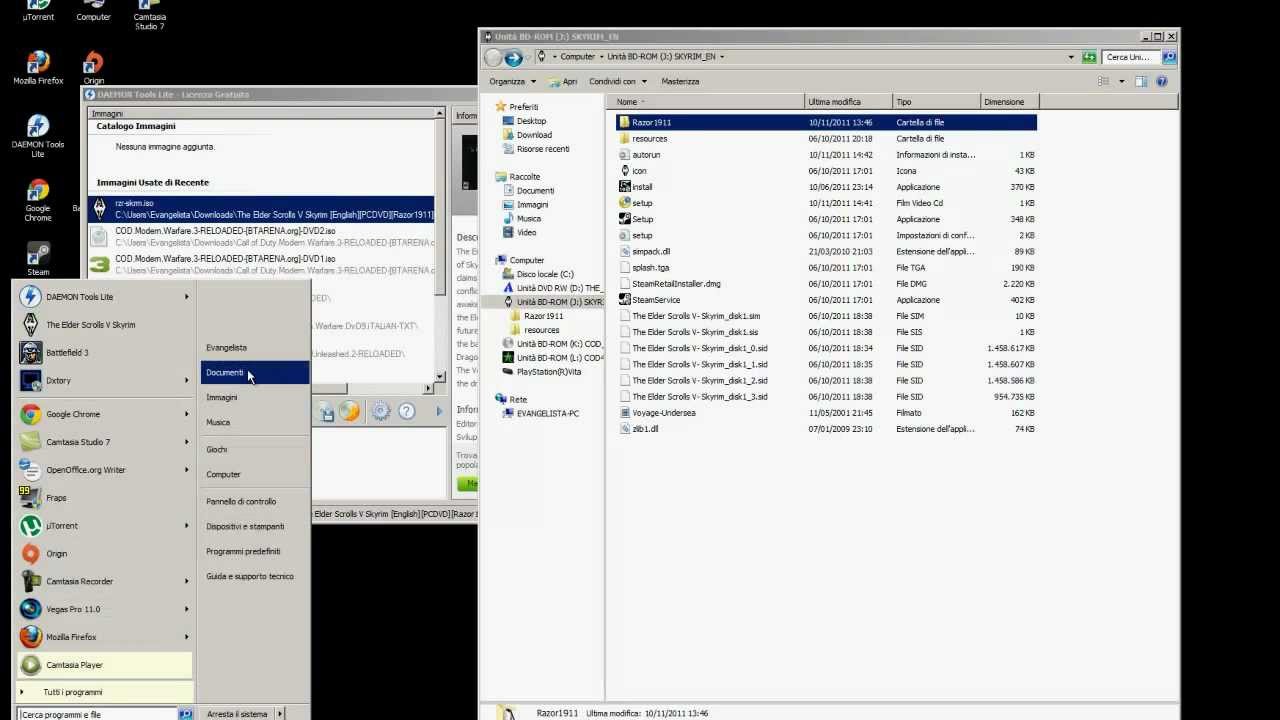Image resolution: width=1280 pixels, height=720 pixels.
Task: Open Vegas Pro 11.0 from Start menu
Action: tap(104, 609)
